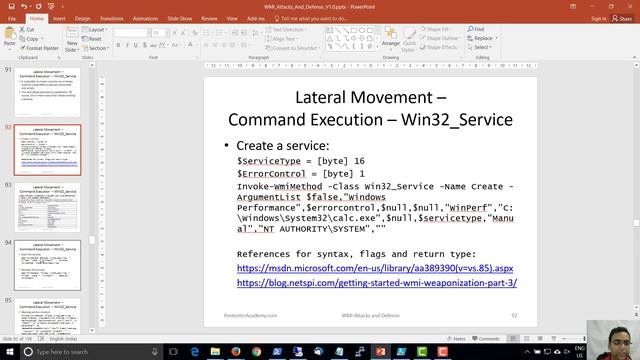Image resolution: width=640 pixels, height=360 pixels.
Task: Open Comments pane from status bar
Action: tap(486, 339)
